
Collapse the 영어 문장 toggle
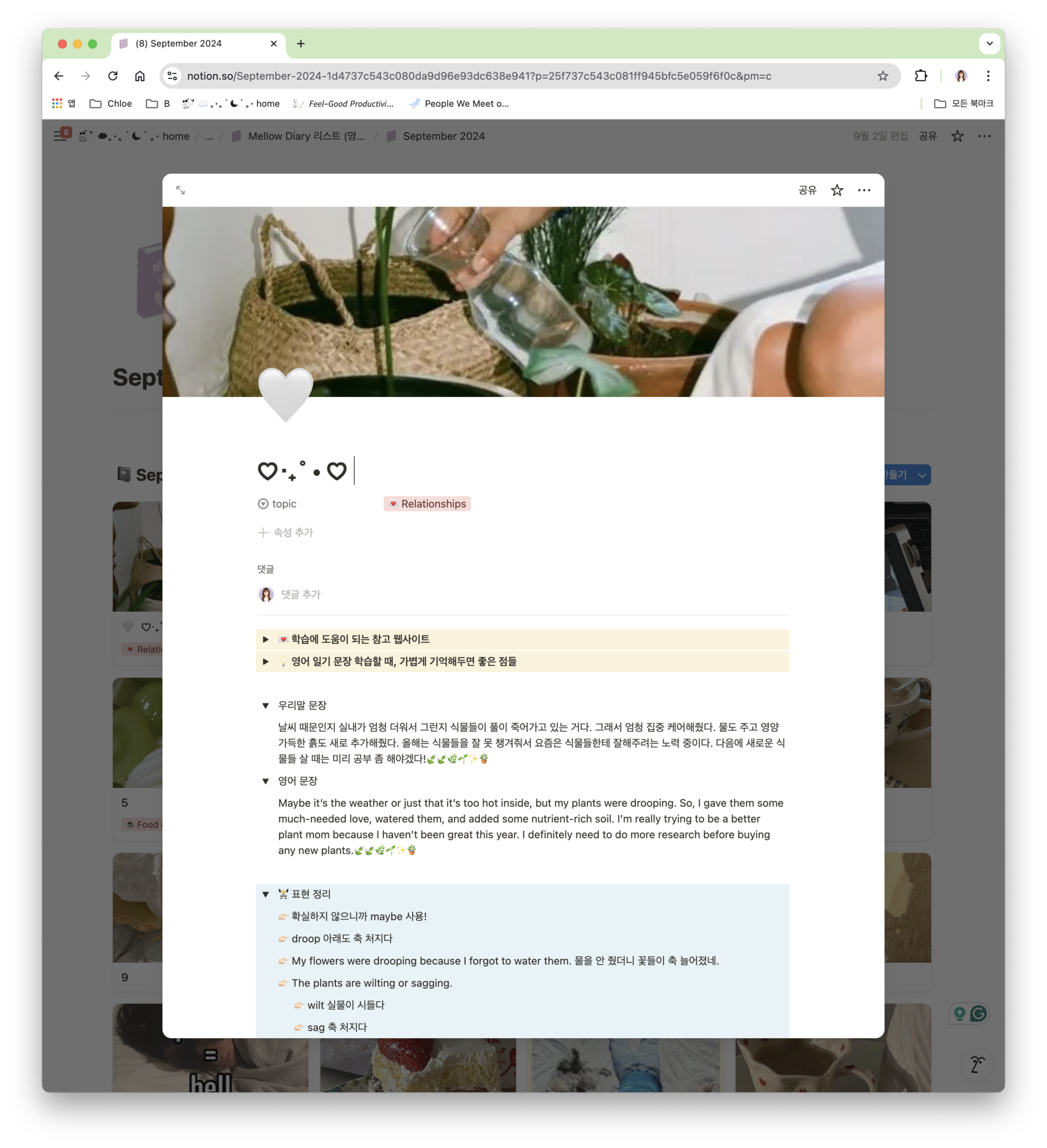(266, 781)
